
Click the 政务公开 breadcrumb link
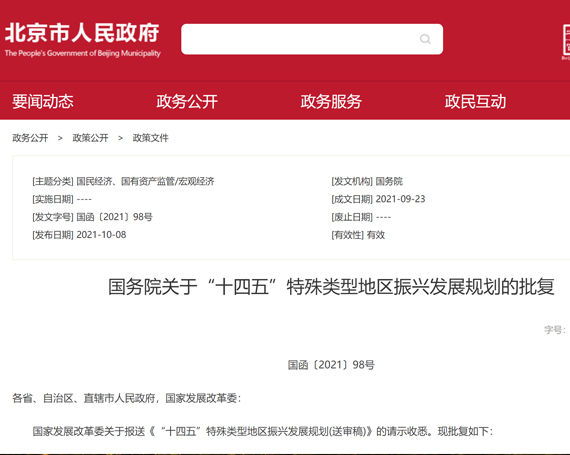[30, 138]
